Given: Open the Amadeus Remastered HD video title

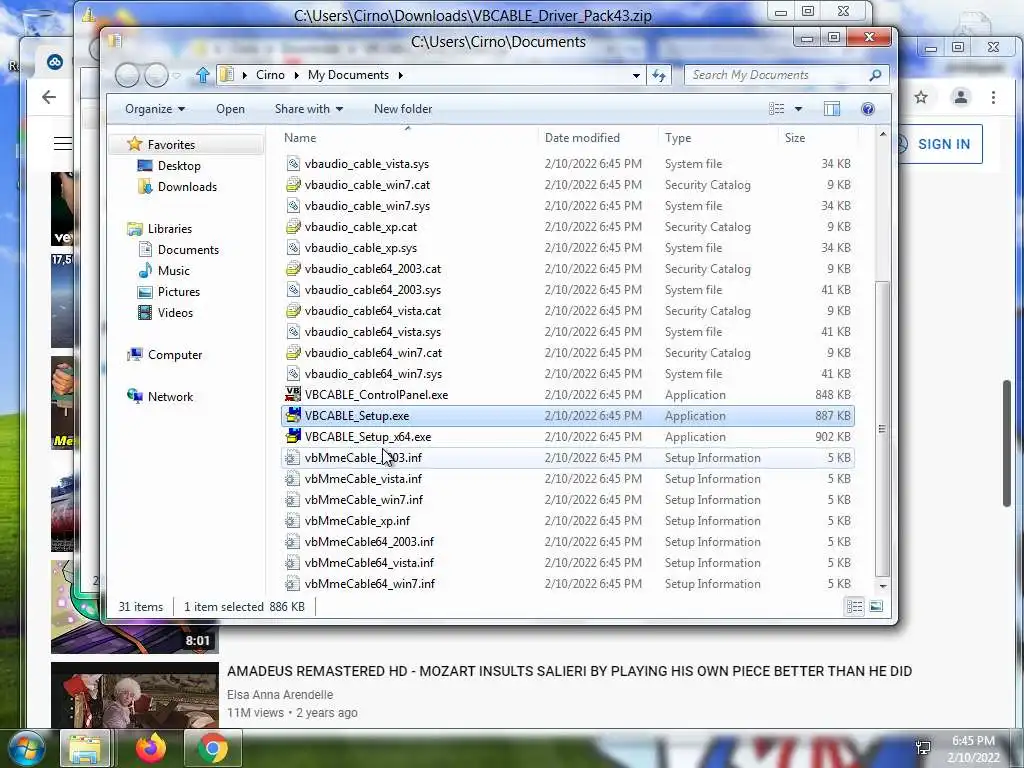Looking at the screenshot, I should click(569, 671).
